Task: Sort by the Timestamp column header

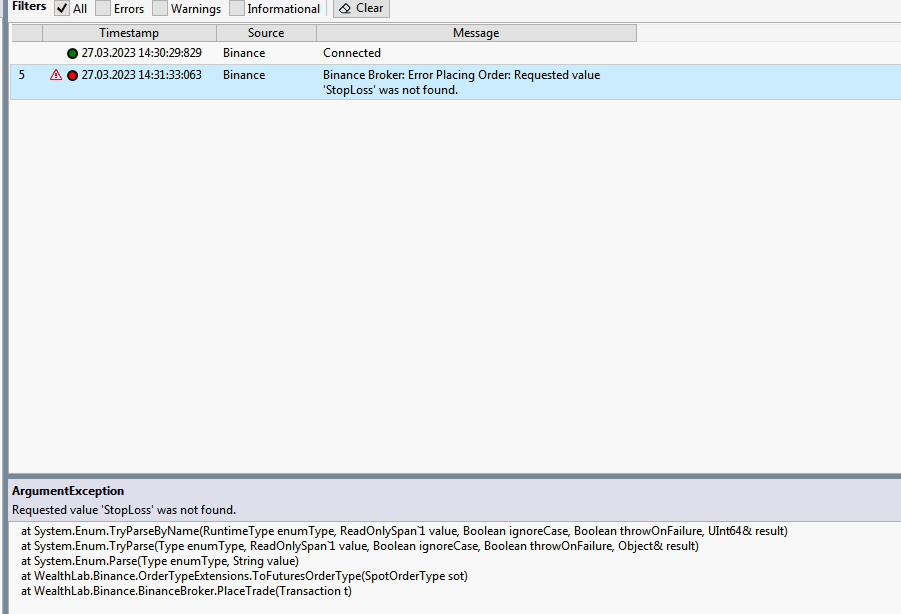Action: tap(129, 33)
